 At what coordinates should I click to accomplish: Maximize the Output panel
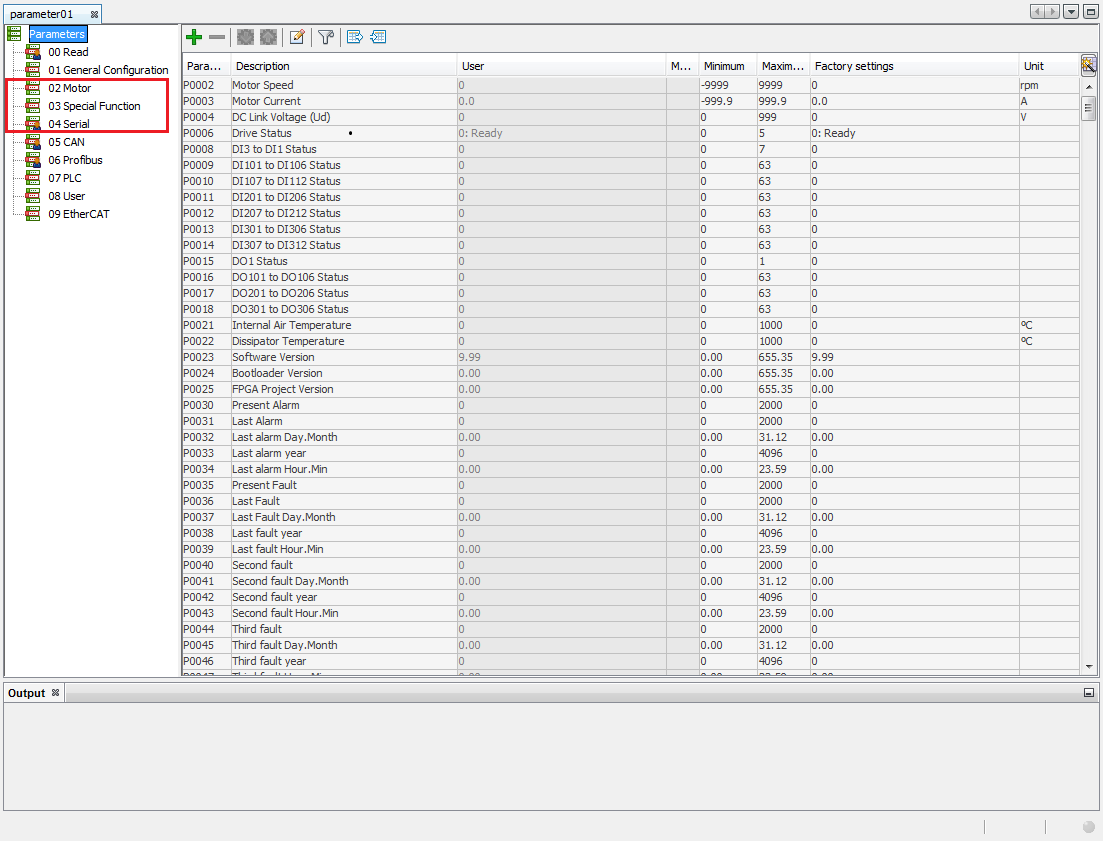pyautogui.click(x=1089, y=692)
